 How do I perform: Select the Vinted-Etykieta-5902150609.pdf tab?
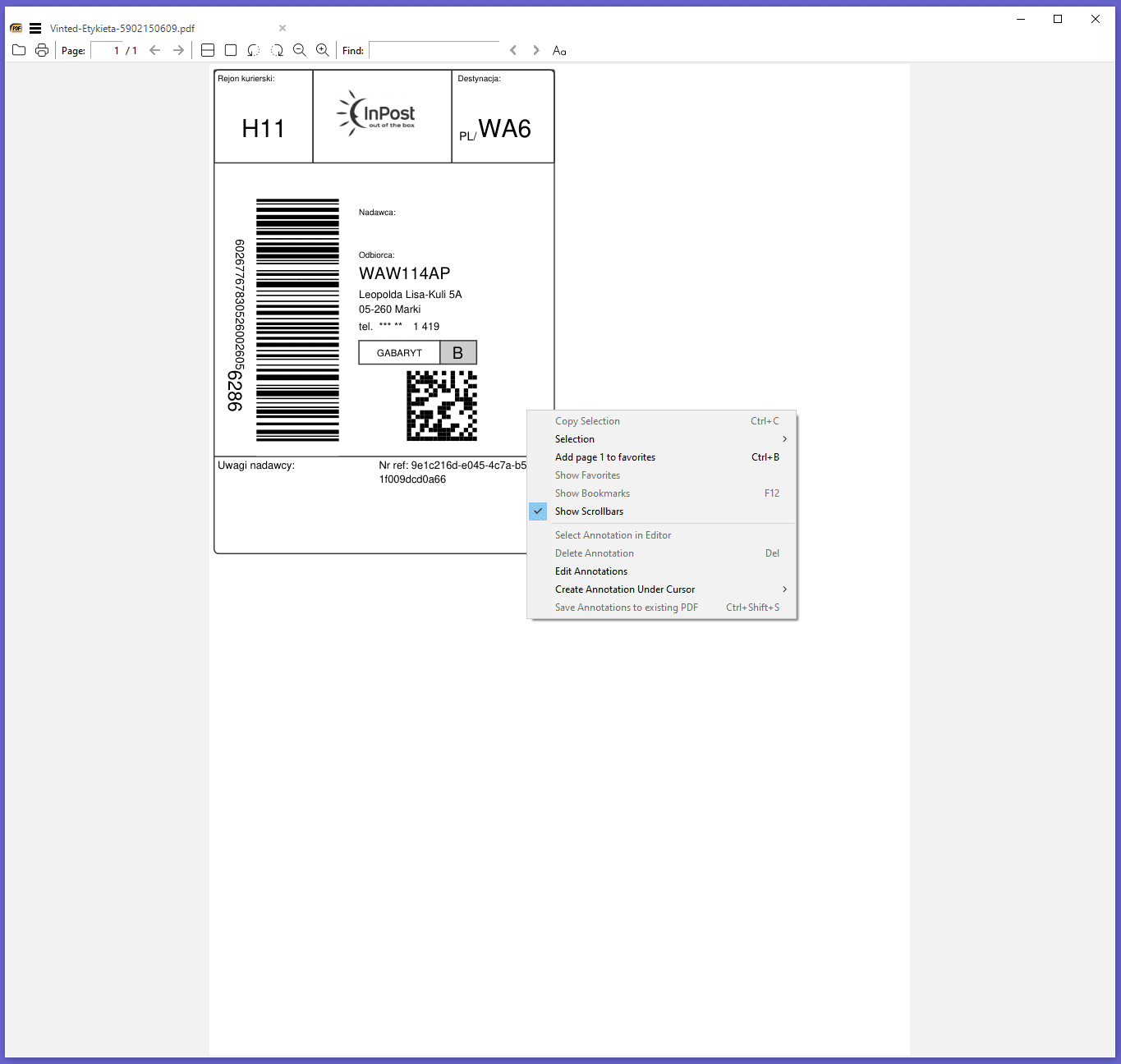click(x=122, y=28)
